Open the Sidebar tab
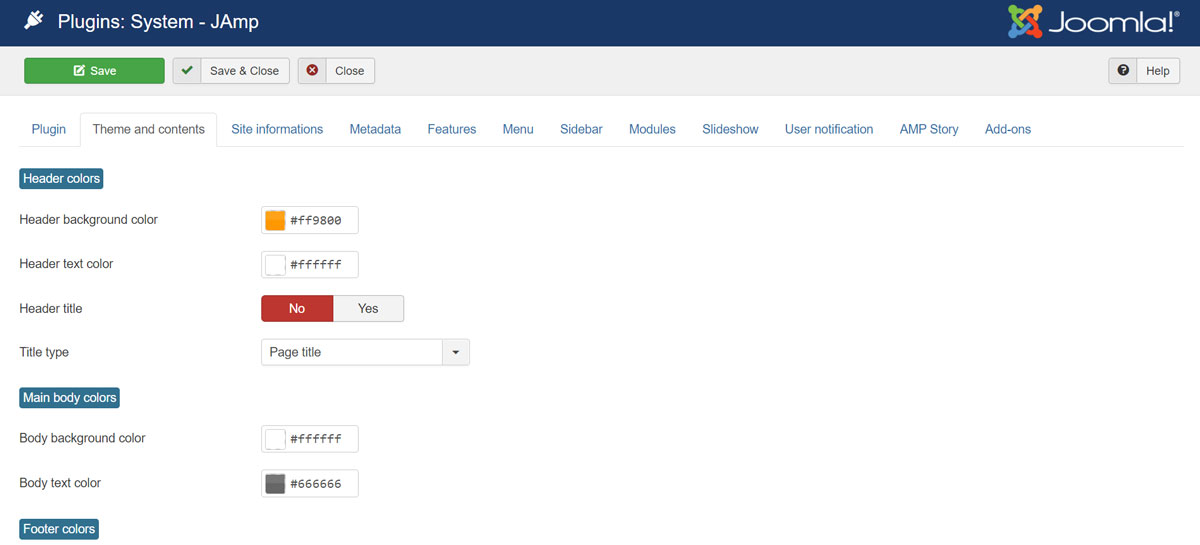This screenshot has height=545, width=1200. pyautogui.click(x=581, y=129)
